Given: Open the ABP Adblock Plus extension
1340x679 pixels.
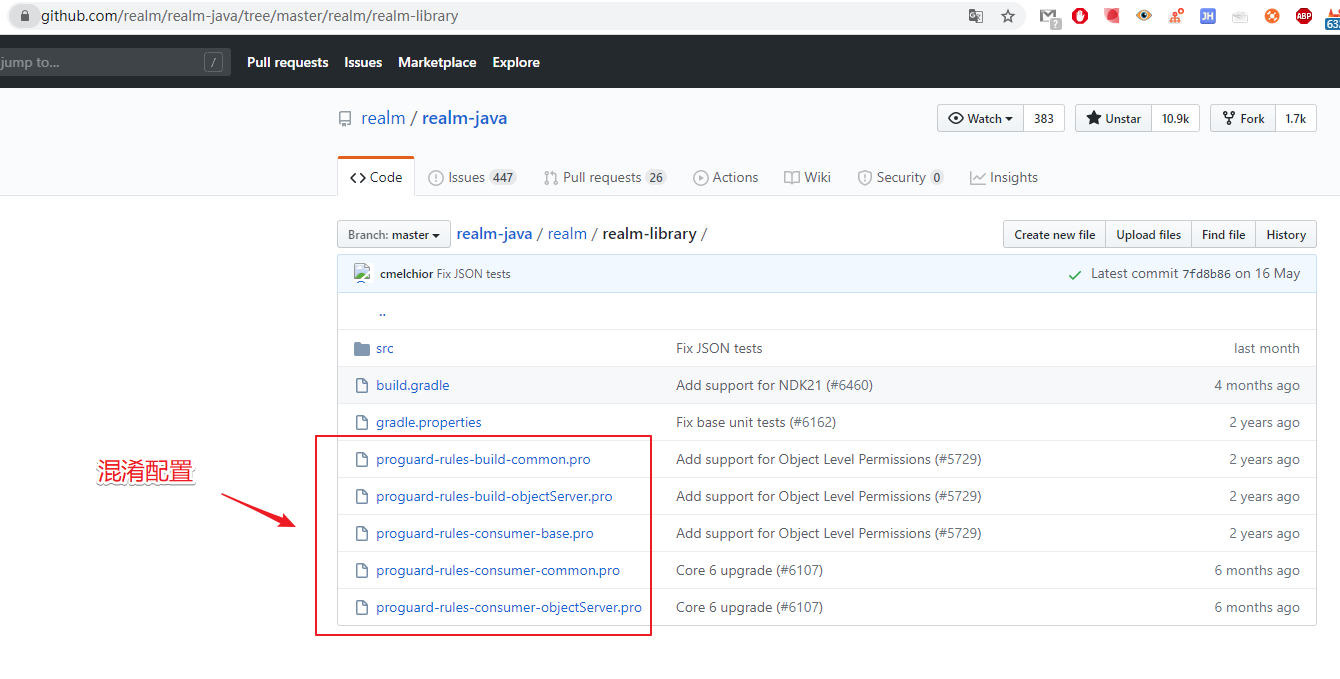Looking at the screenshot, I should coord(1304,16).
